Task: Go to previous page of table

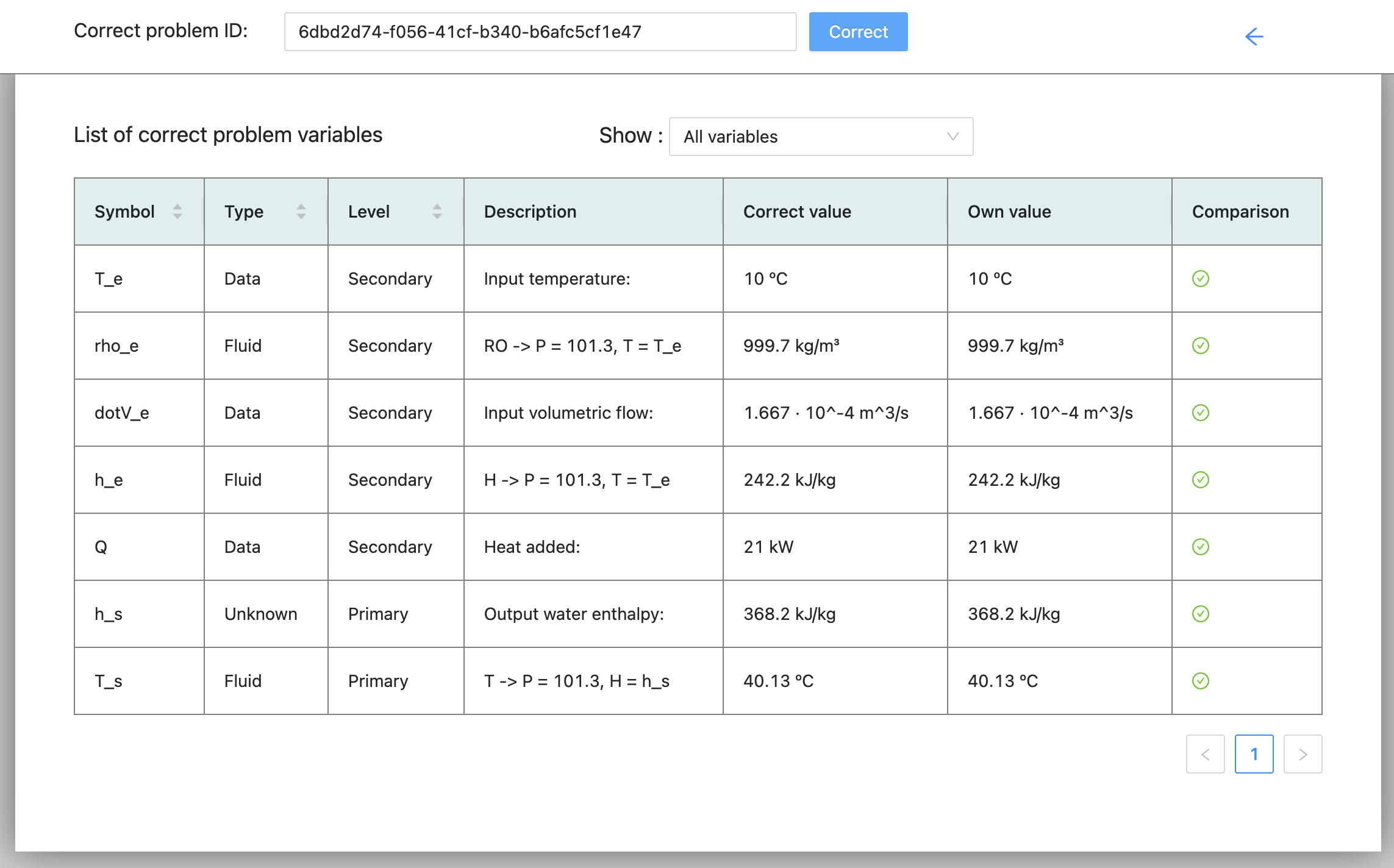Action: point(1205,754)
